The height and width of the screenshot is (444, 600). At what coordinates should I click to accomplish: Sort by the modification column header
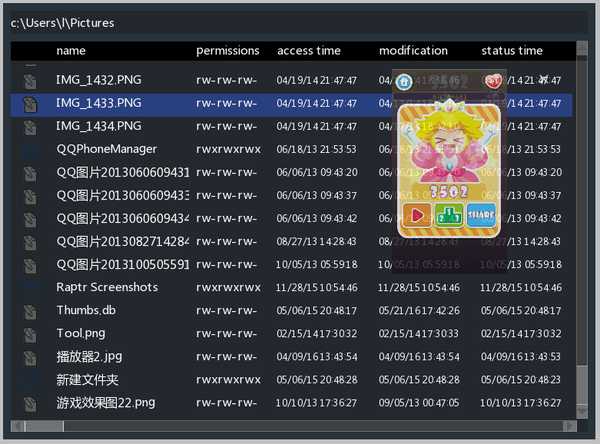[x=413, y=51]
